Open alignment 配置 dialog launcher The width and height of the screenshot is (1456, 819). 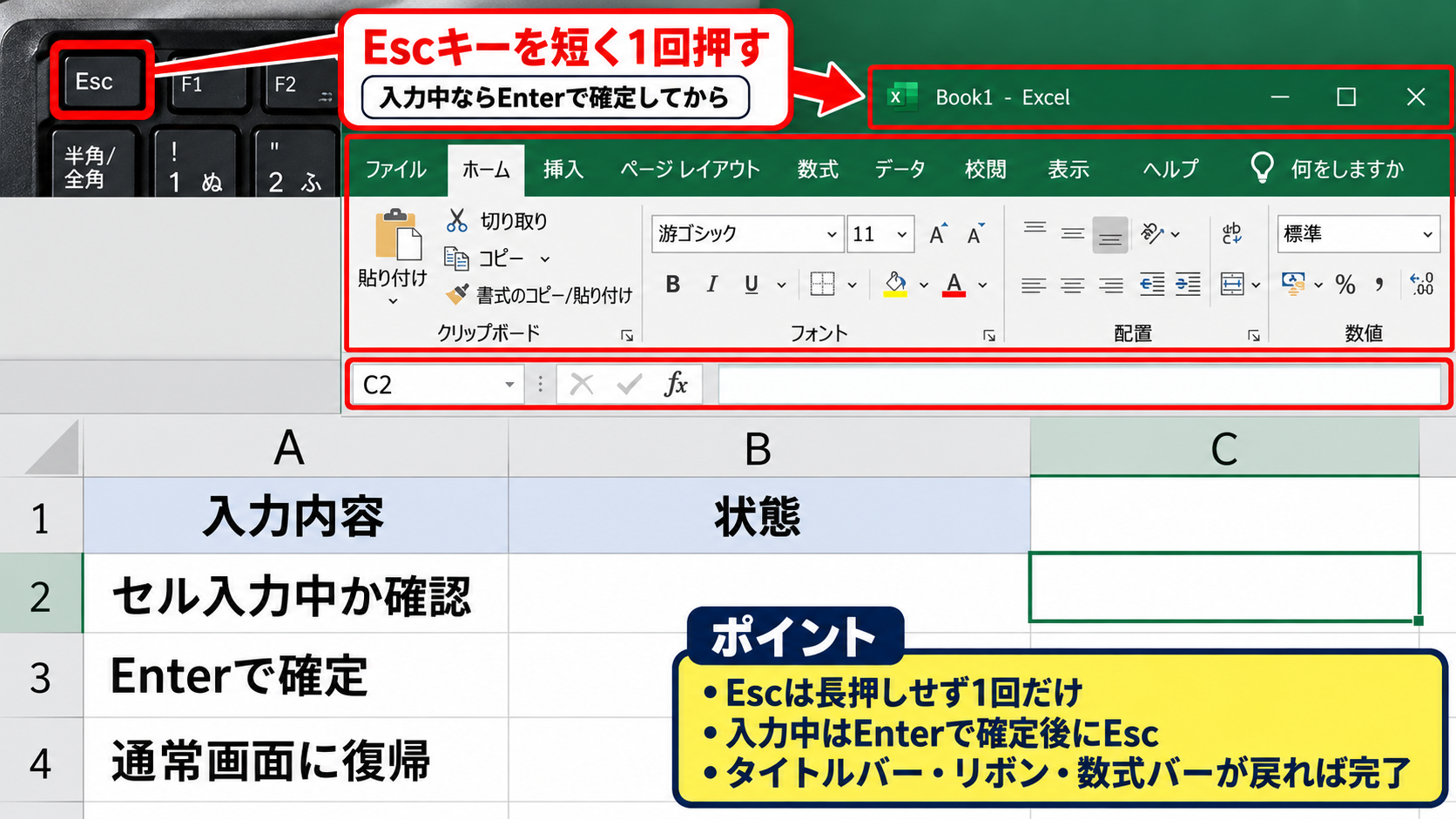click(1254, 336)
